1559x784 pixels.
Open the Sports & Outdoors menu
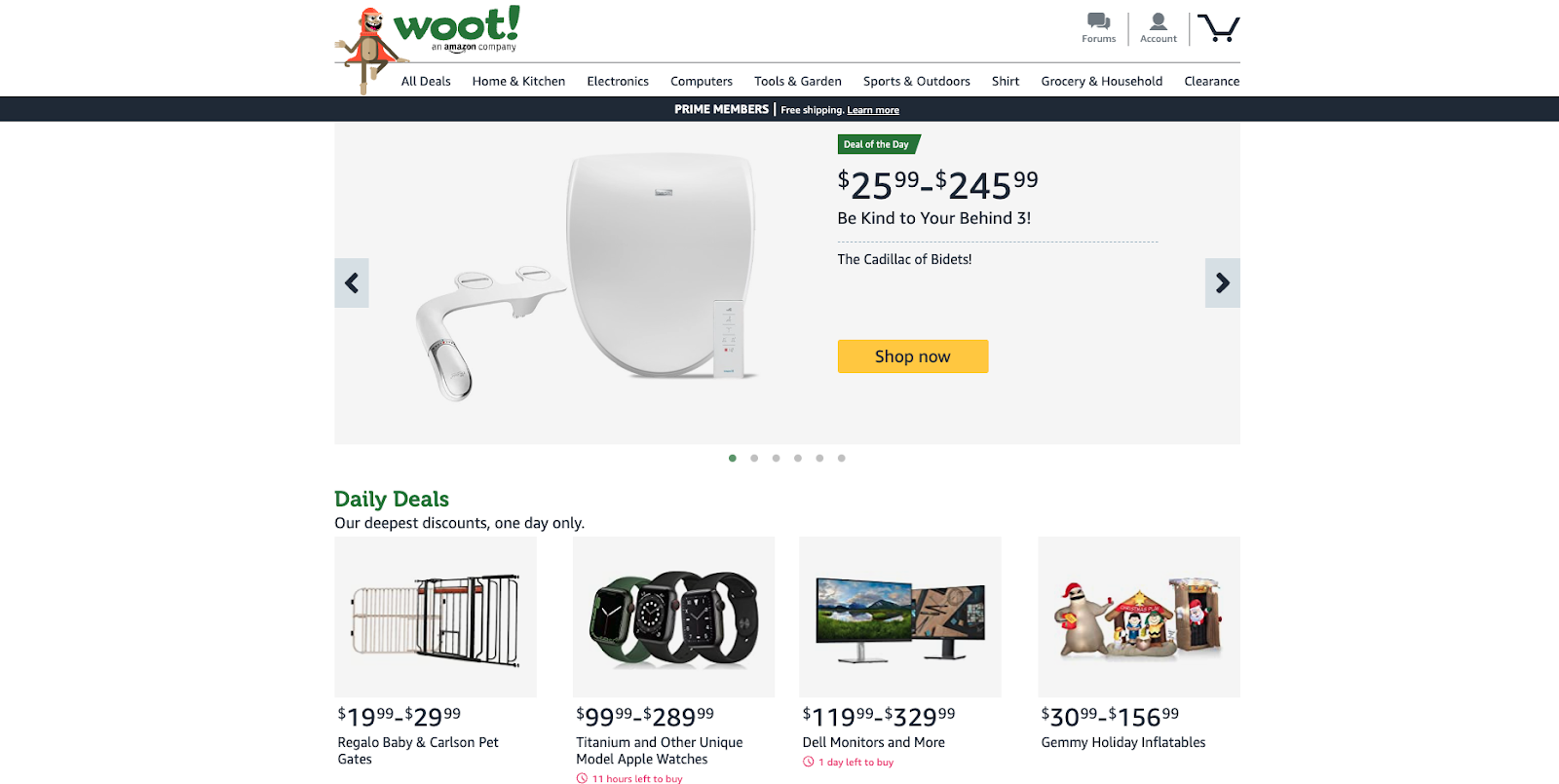(915, 81)
